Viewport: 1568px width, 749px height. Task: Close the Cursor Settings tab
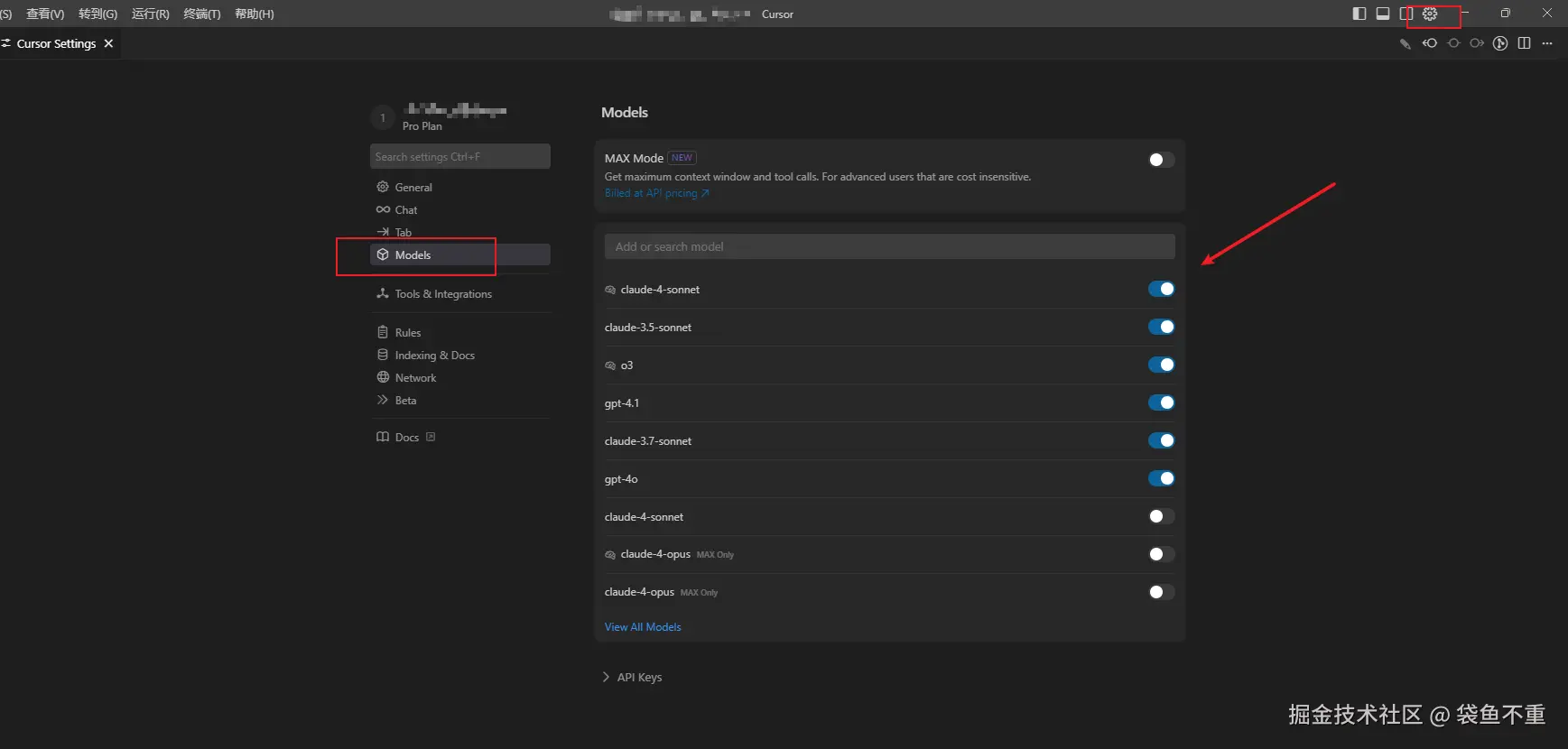click(108, 43)
